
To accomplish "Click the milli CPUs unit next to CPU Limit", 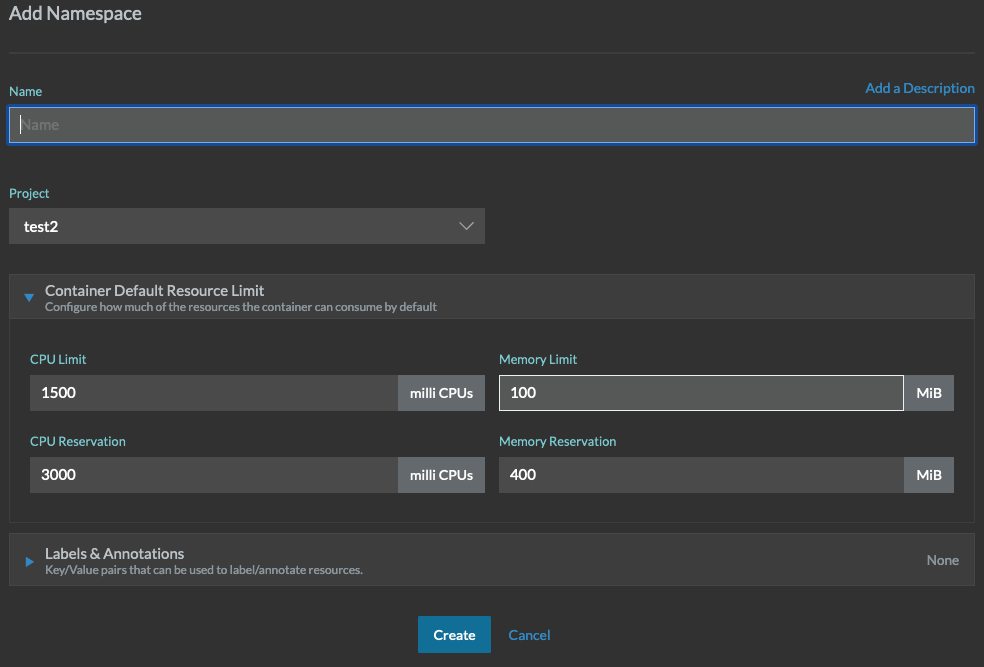I will coord(441,392).
